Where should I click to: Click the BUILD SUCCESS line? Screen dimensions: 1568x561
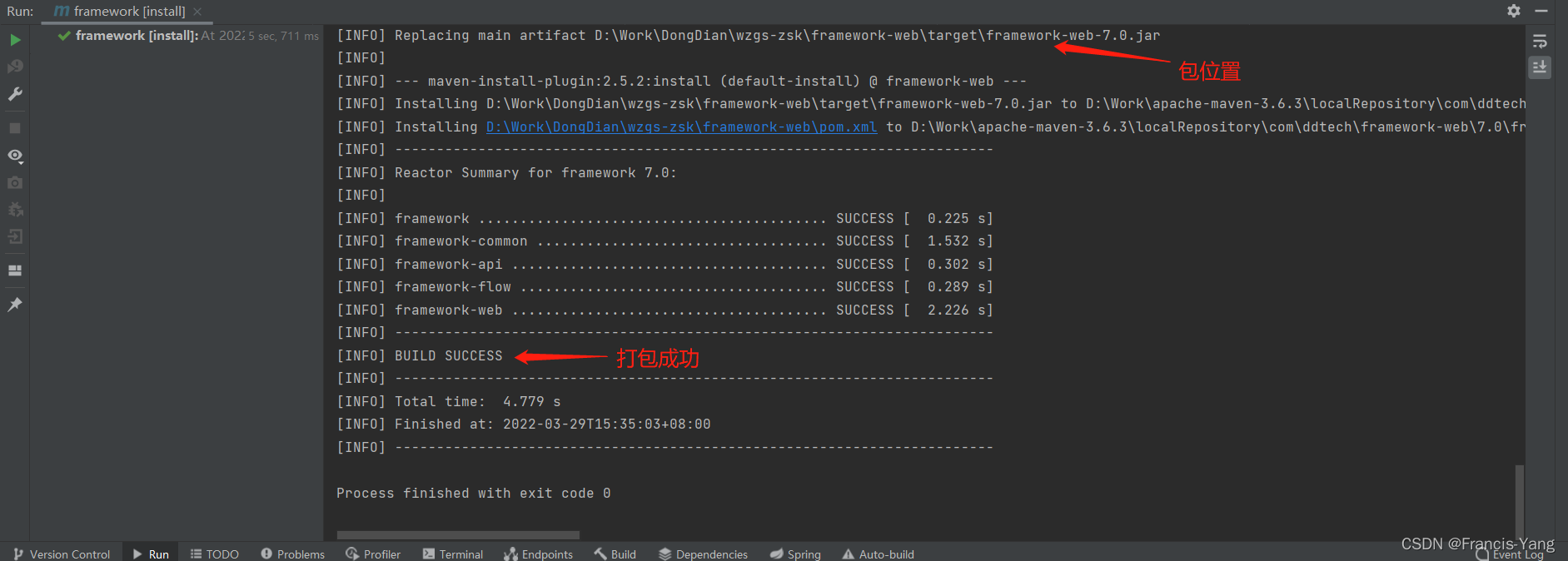(420, 355)
